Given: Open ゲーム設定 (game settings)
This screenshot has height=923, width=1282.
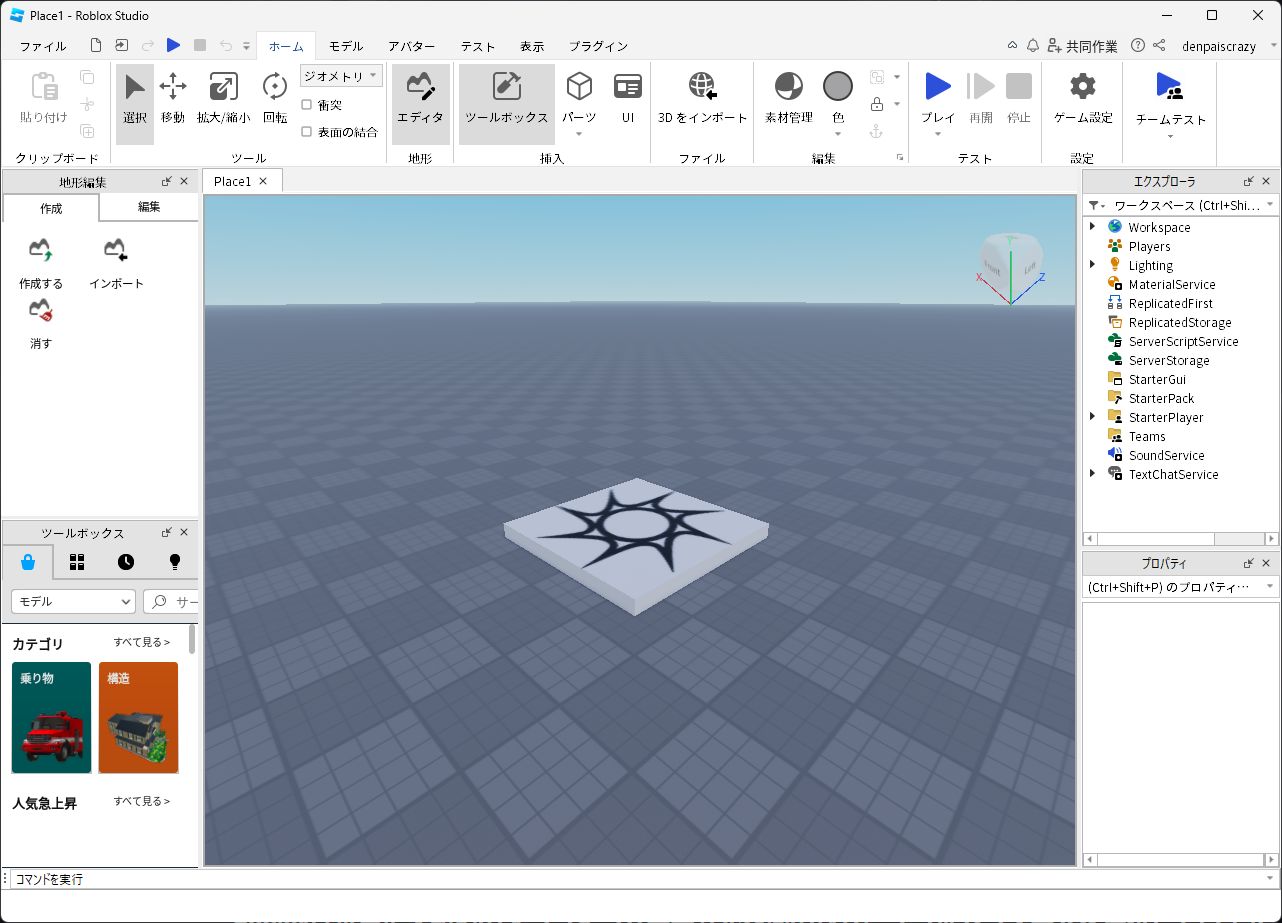Looking at the screenshot, I should 1081,99.
